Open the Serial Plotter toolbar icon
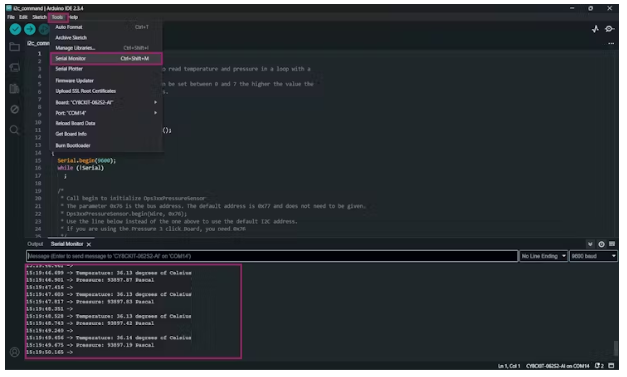Viewport: 627px width, 377px height. (x=595, y=29)
